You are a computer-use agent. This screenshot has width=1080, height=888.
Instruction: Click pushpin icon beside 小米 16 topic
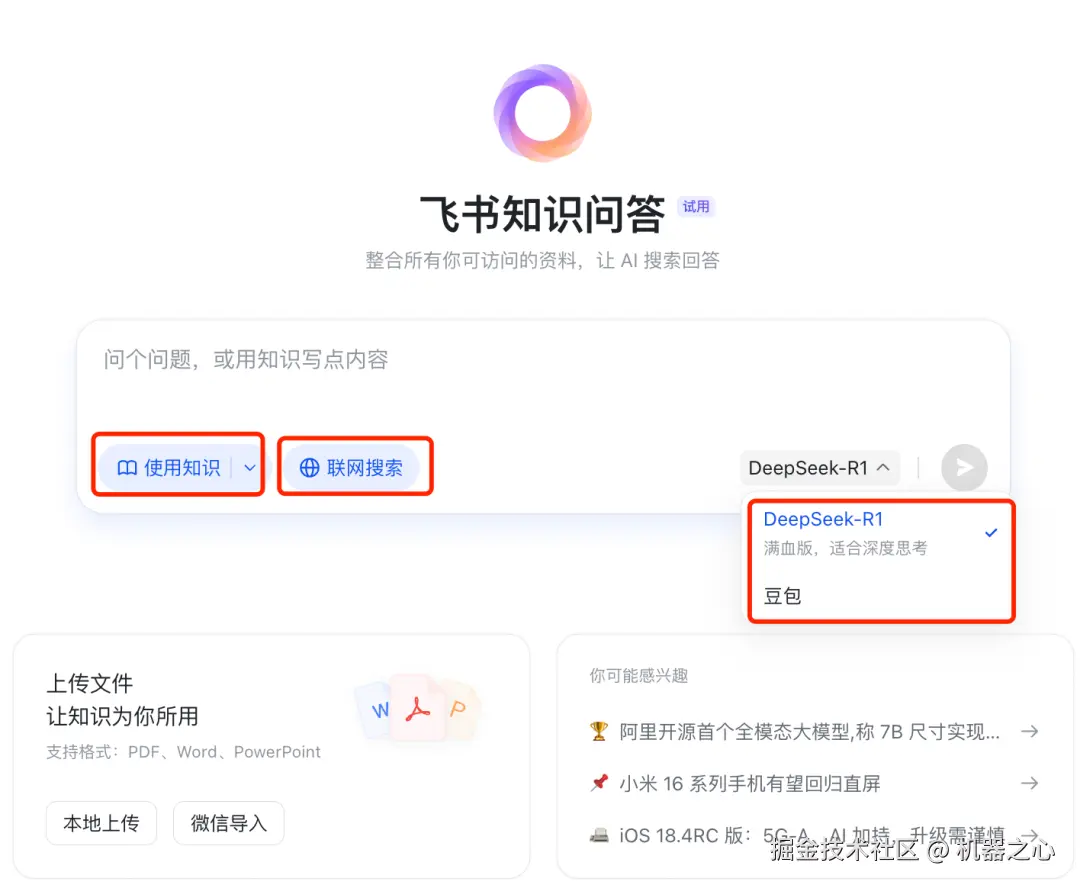pos(599,783)
